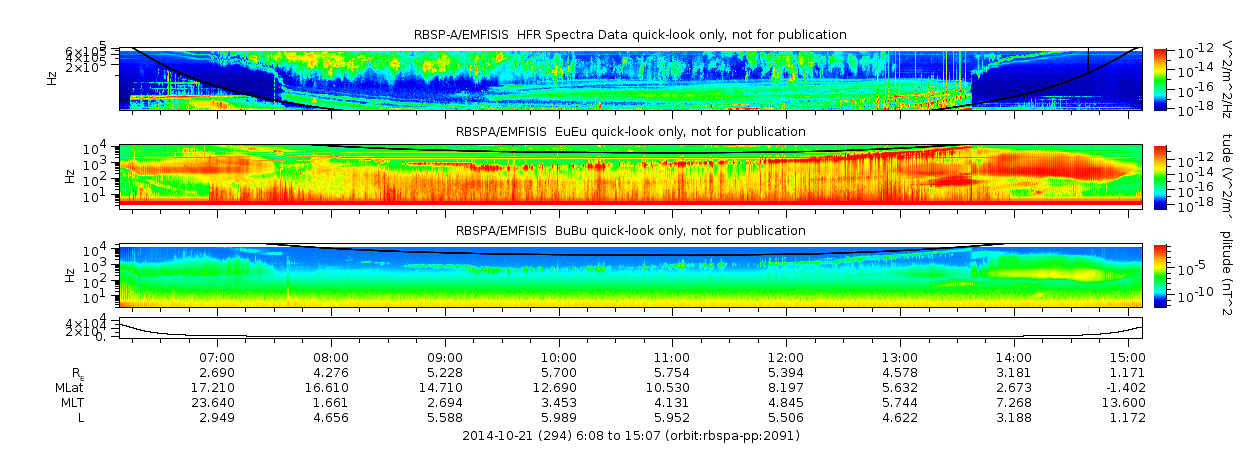Click the bottom line plot panel

[x=630, y=328]
